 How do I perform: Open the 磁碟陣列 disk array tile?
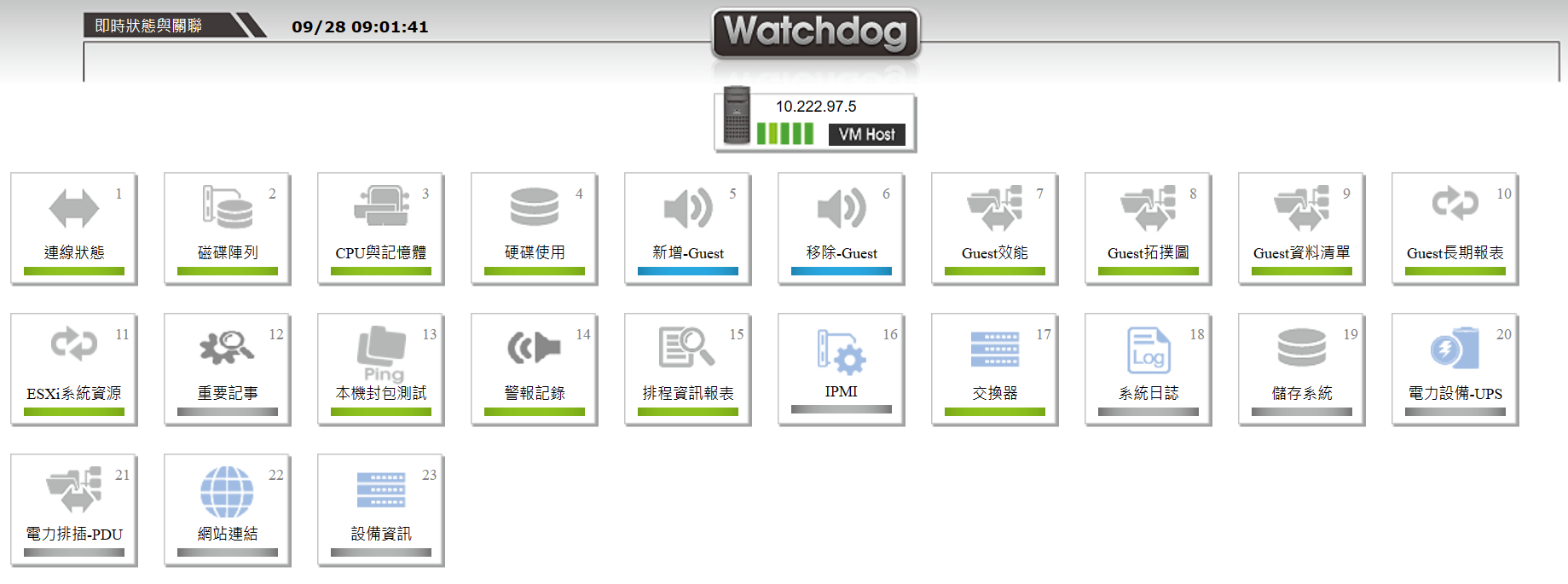click(228, 228)
